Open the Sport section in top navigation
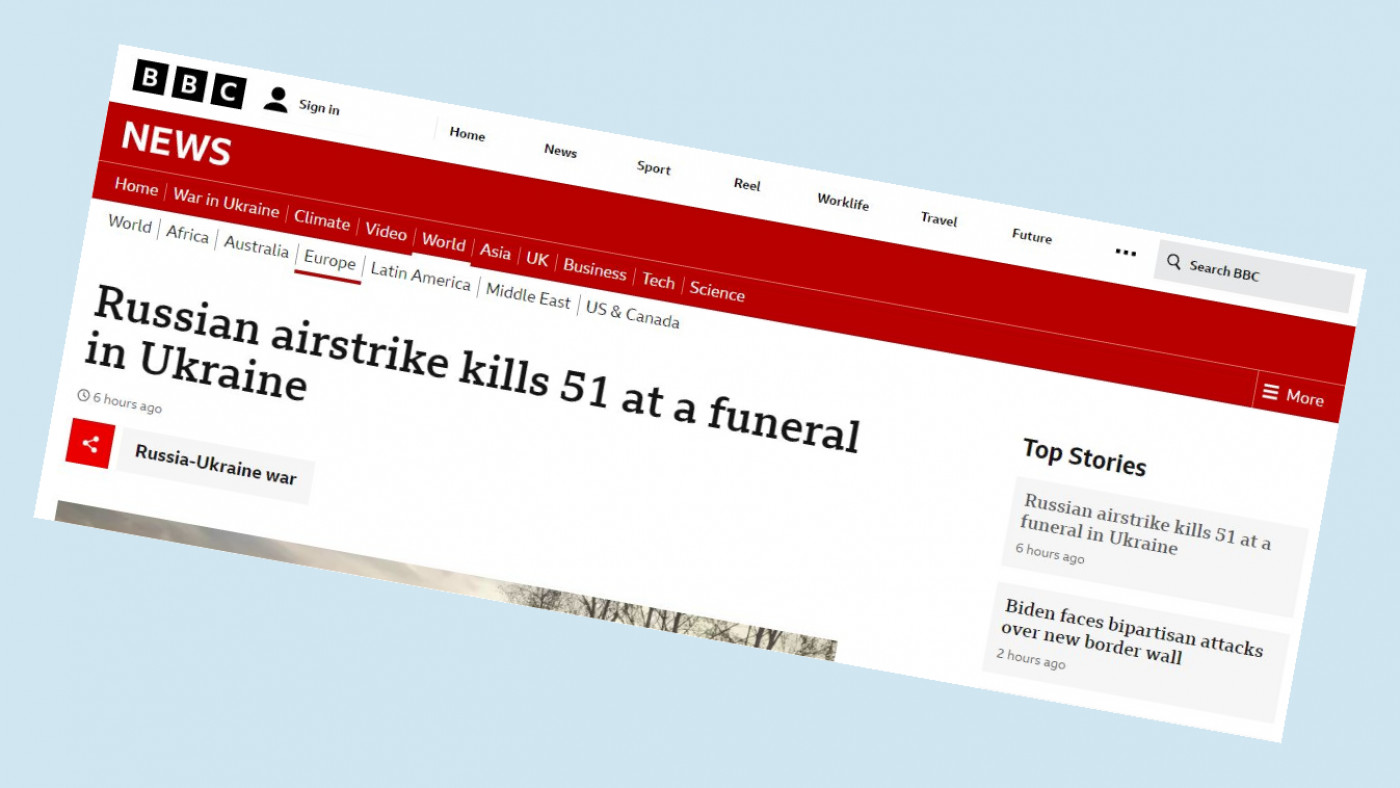1400x788 pixels. [x=654, y=168]
